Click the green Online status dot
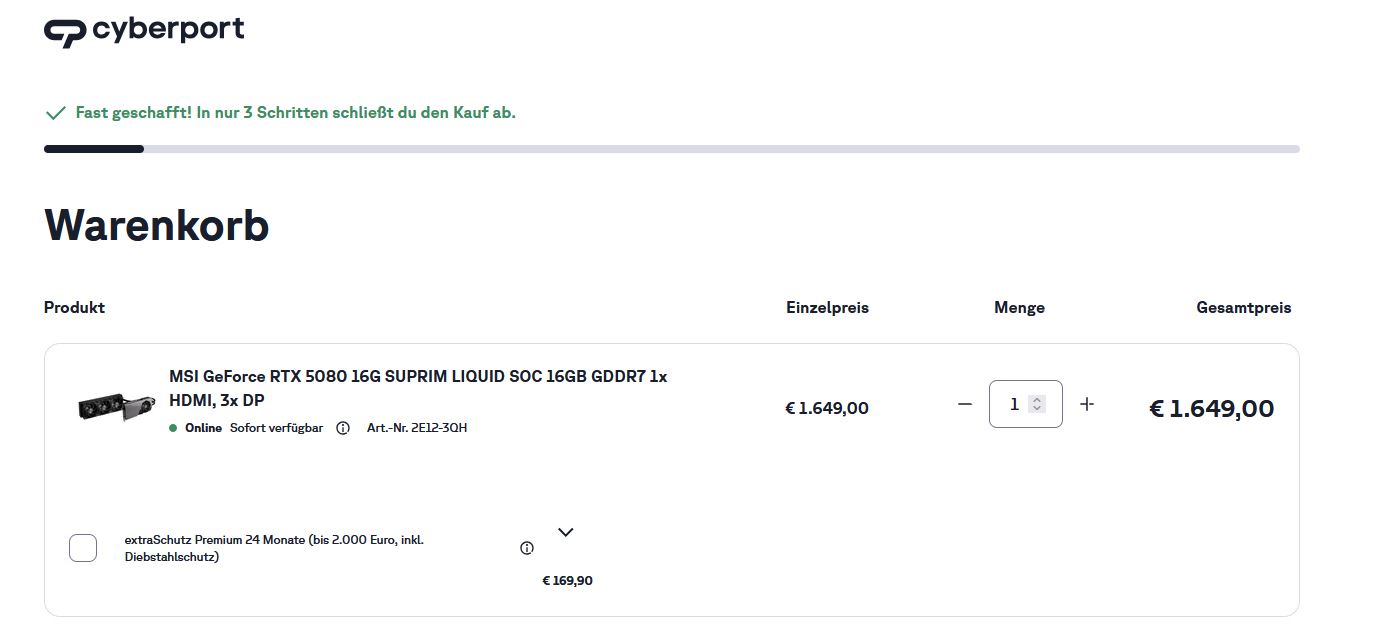This screenshot has height=639, width=1387. pyautogui.click(x=173, y=428)
